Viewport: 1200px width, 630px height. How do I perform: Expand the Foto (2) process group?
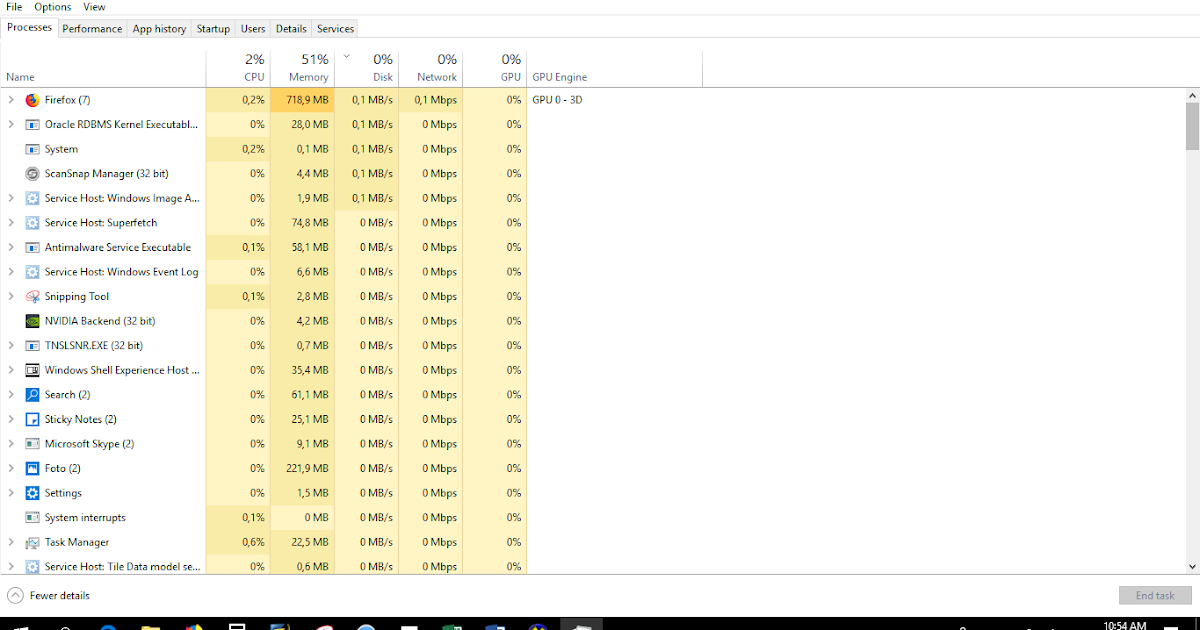(11, 469)
